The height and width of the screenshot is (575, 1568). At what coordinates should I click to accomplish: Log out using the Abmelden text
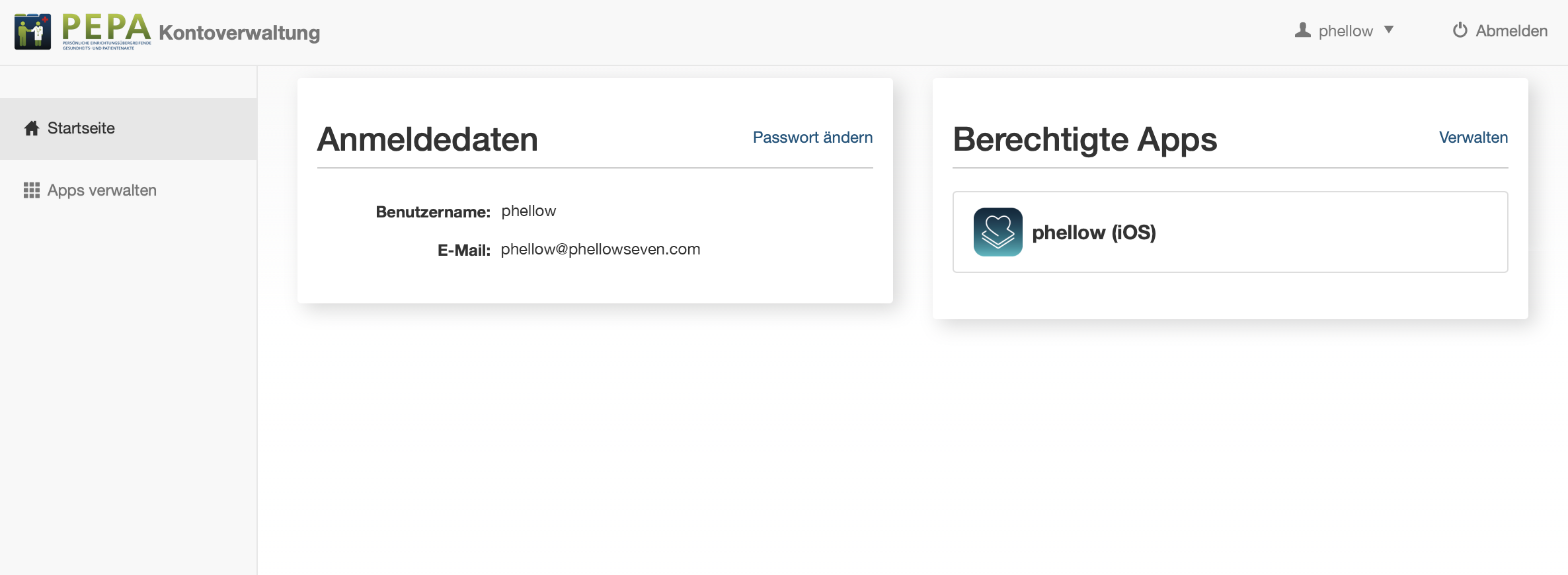click(x=1511, y=31)
